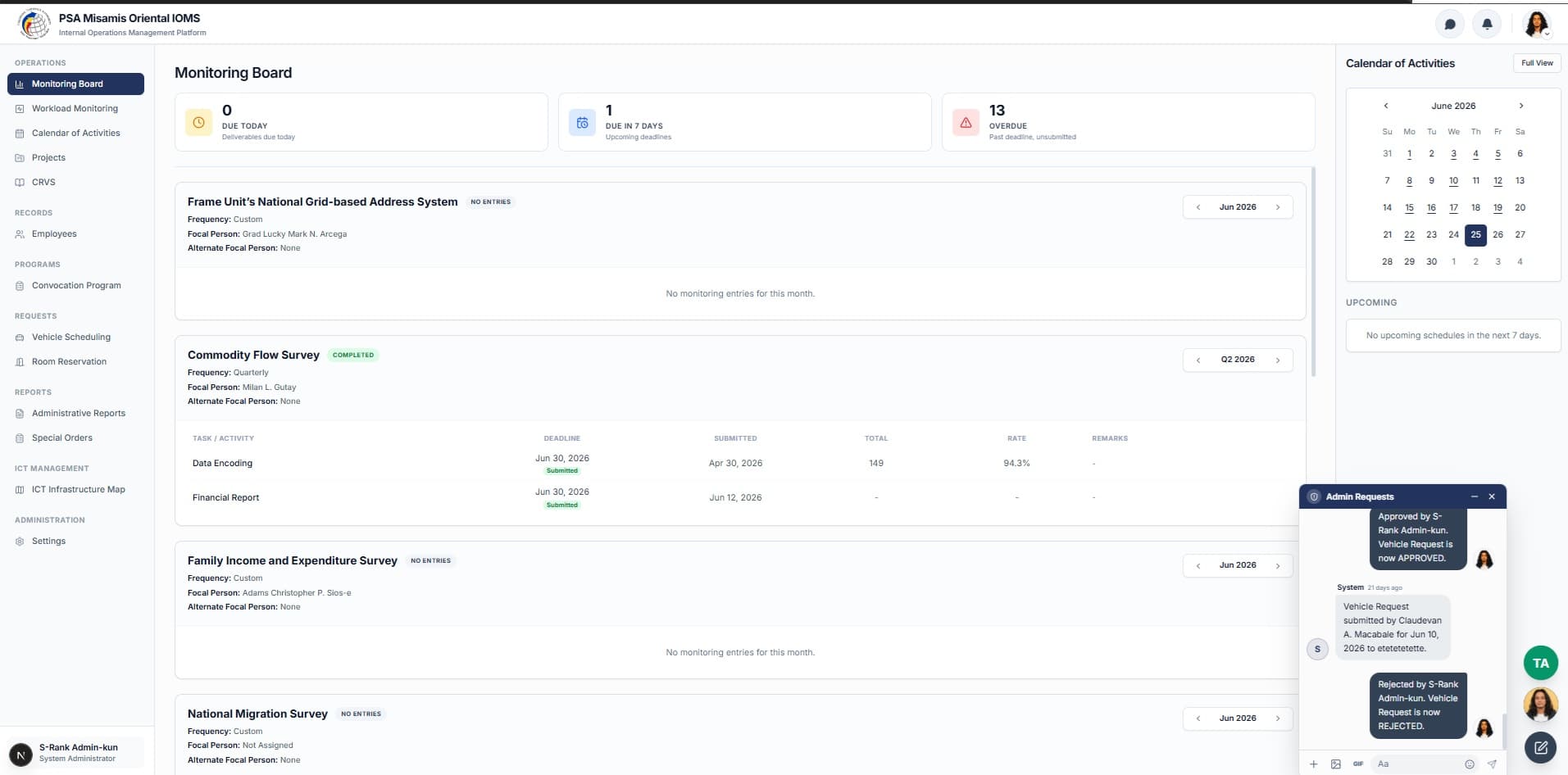
Task: Go to next month in calendar
Action: pyautogui.click(x=1521, y=106)
